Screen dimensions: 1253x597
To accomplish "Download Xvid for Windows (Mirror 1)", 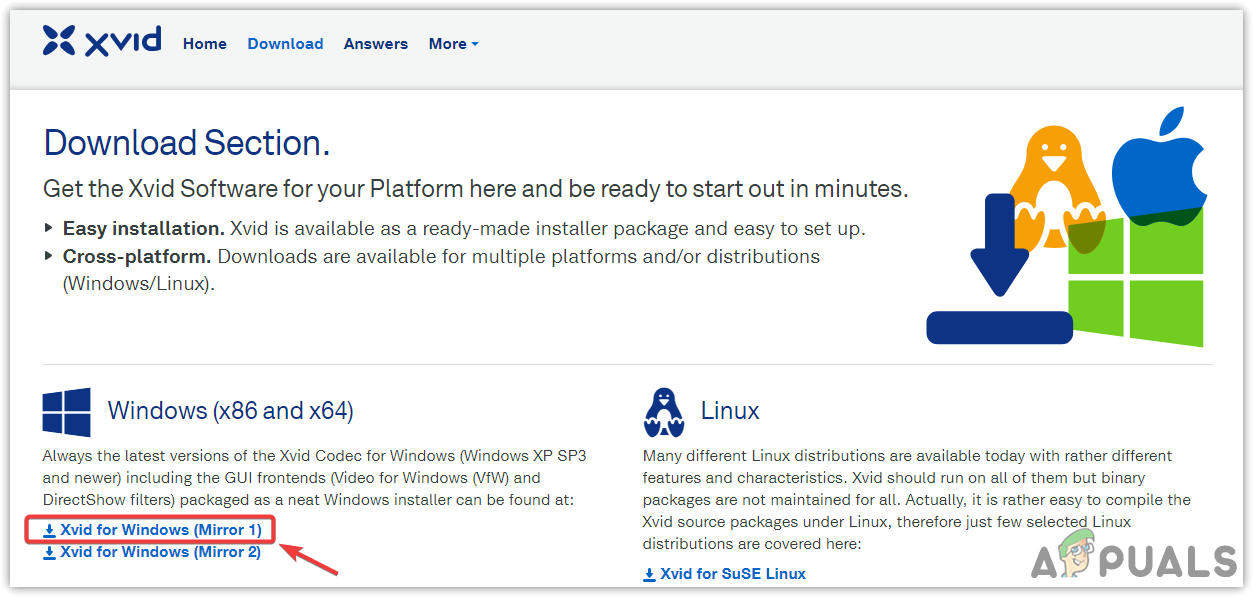I will coord(160,530).
